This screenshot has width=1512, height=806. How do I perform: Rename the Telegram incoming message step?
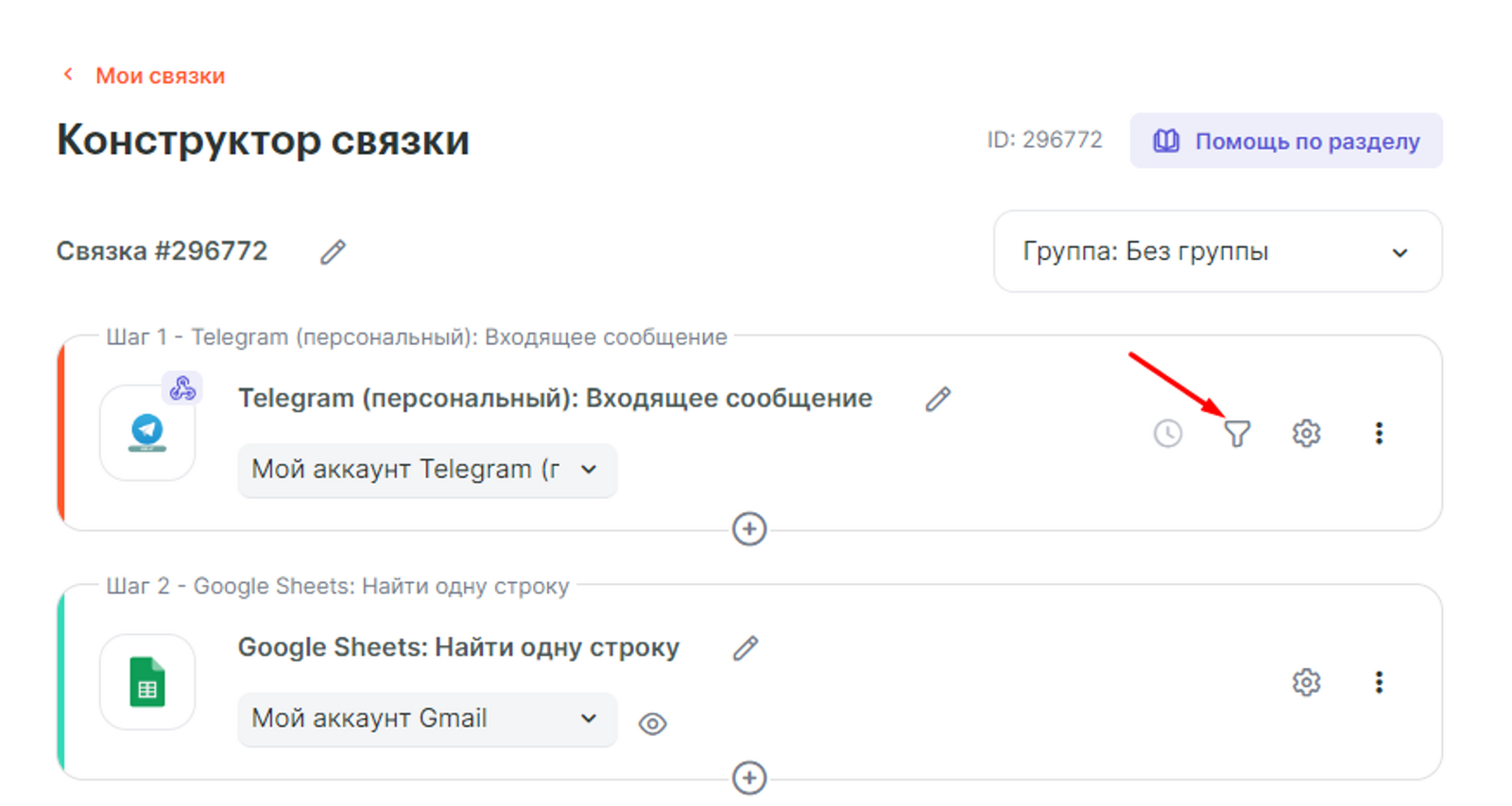click(x=937, y=400)
